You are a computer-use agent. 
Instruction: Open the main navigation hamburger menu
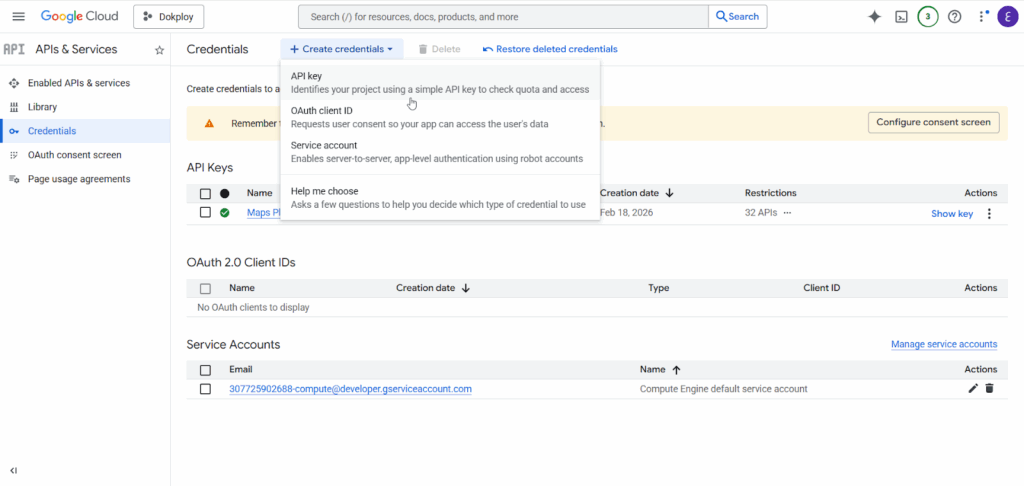coord(18,16)
